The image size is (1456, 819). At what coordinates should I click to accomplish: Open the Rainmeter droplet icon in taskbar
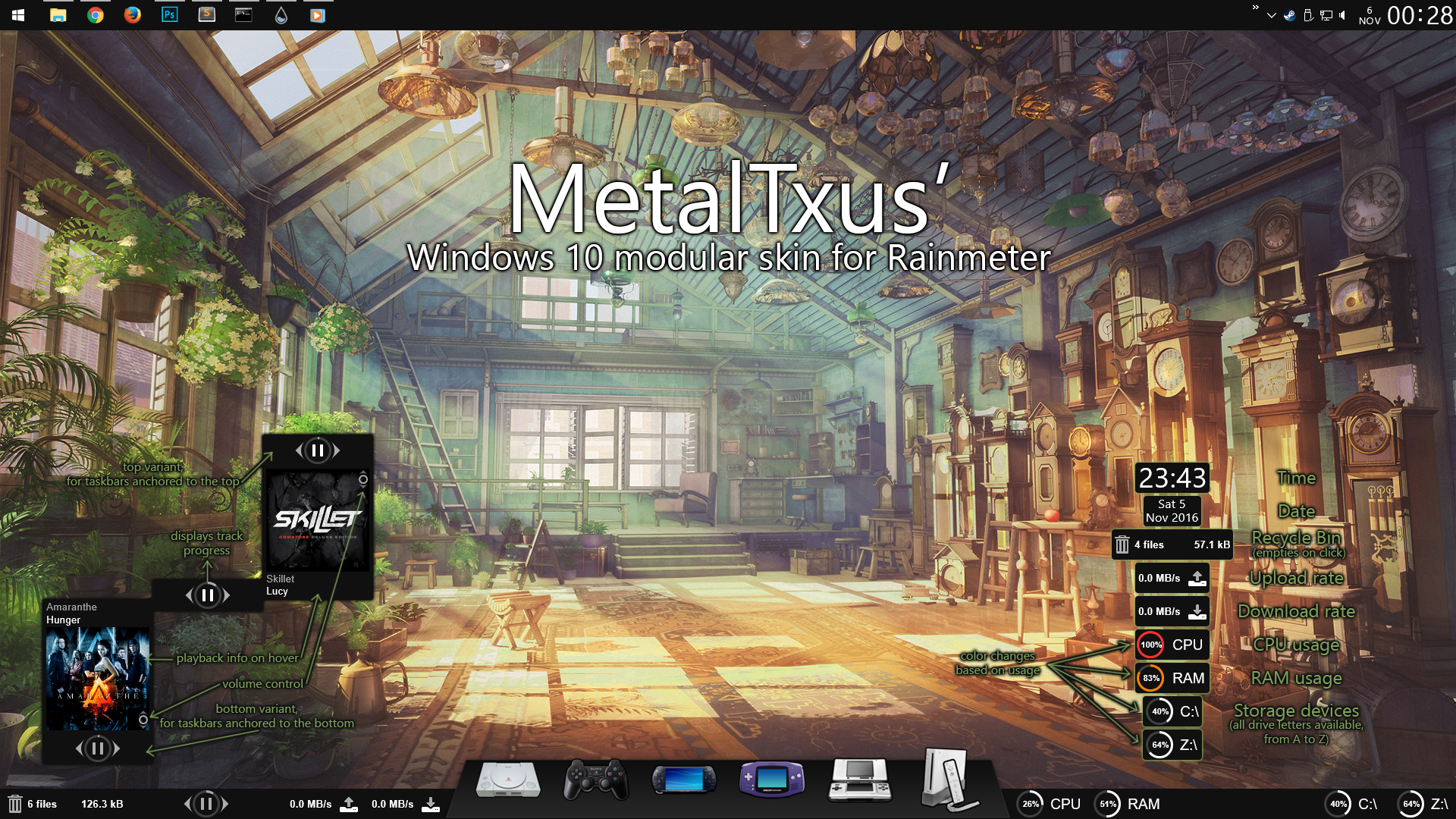pos(281,15)
